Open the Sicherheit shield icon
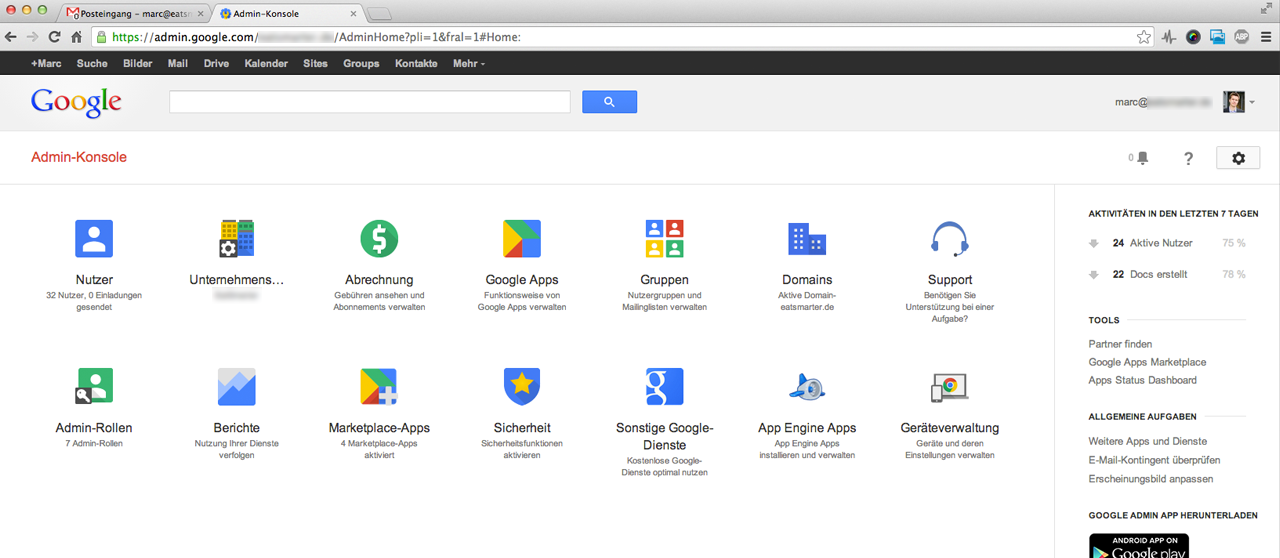This screenshot has width=1280, height=558. [522, 386]
